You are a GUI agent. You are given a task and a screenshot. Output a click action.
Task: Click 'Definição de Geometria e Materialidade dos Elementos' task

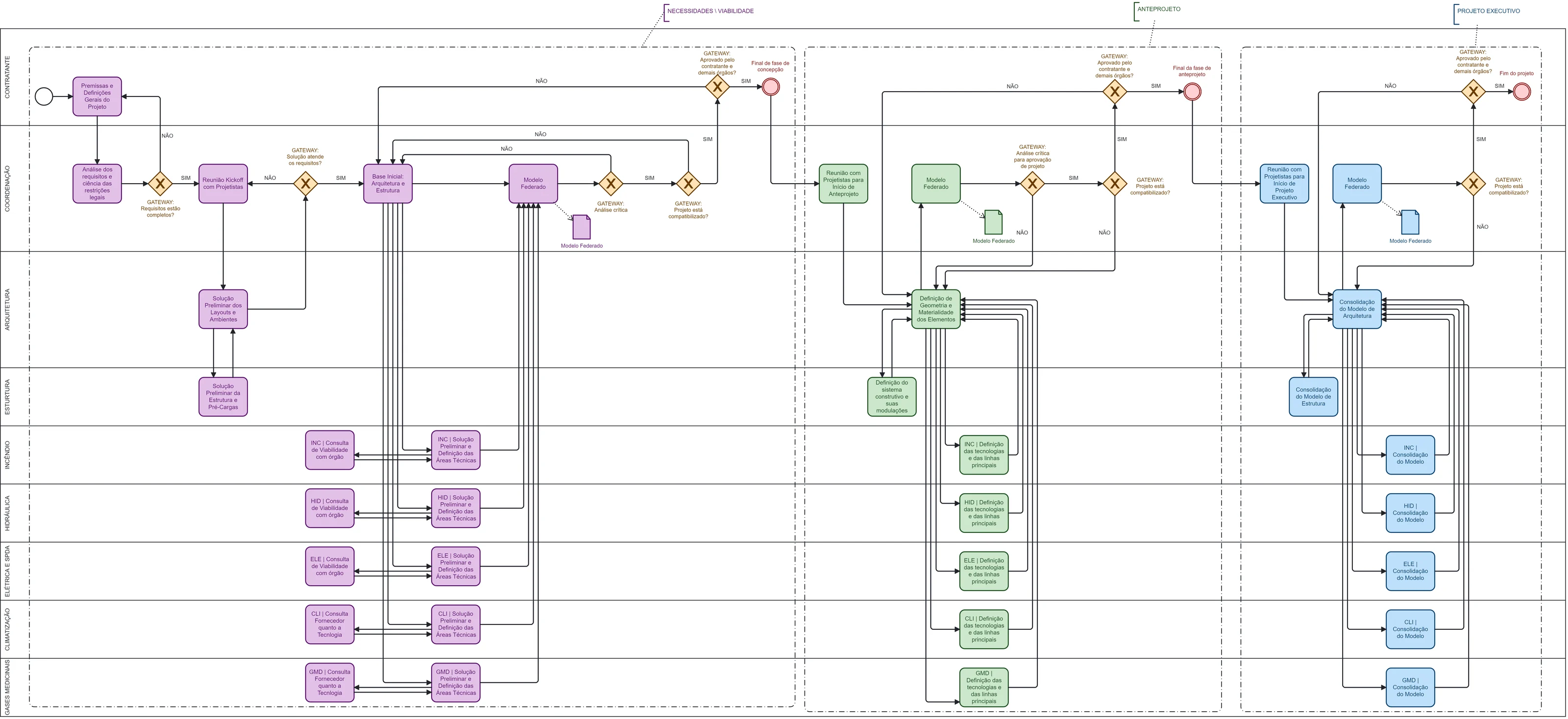coord(936,309)
